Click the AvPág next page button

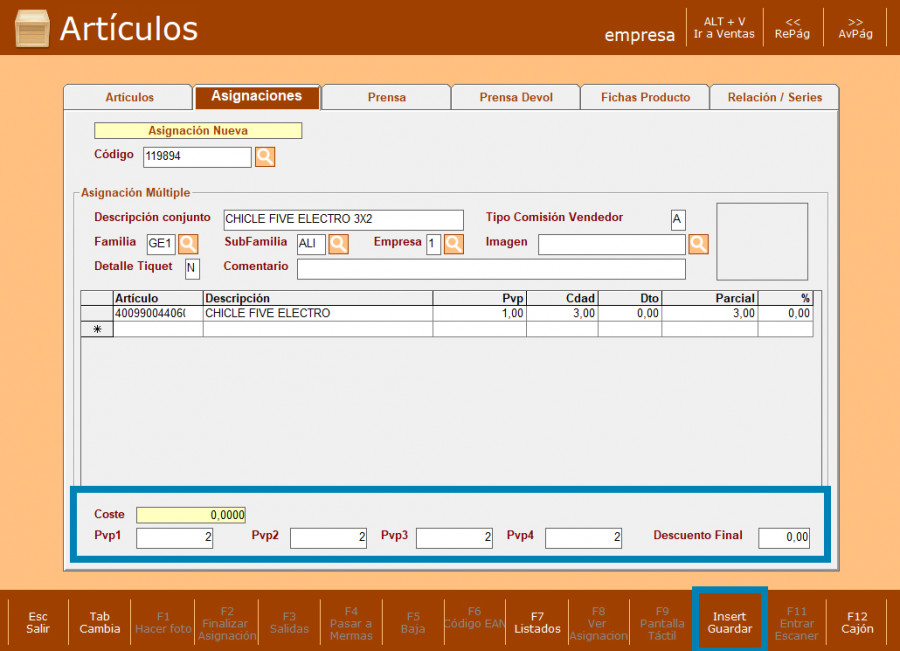(855, 27)
